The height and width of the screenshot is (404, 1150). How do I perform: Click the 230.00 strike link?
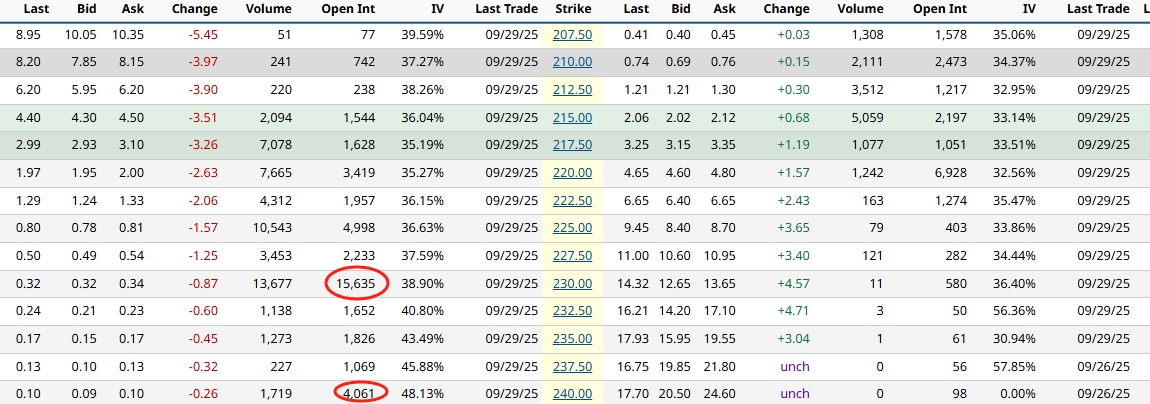click(x=572, y=284)
